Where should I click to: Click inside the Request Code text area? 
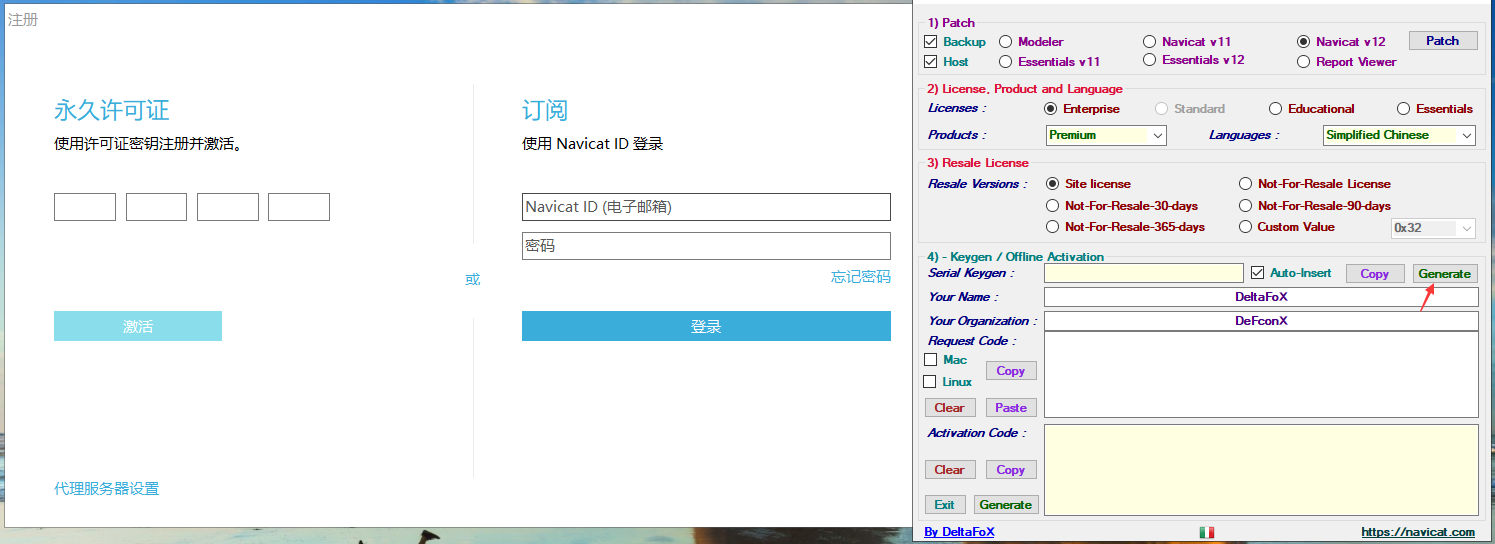(1261, 374)
